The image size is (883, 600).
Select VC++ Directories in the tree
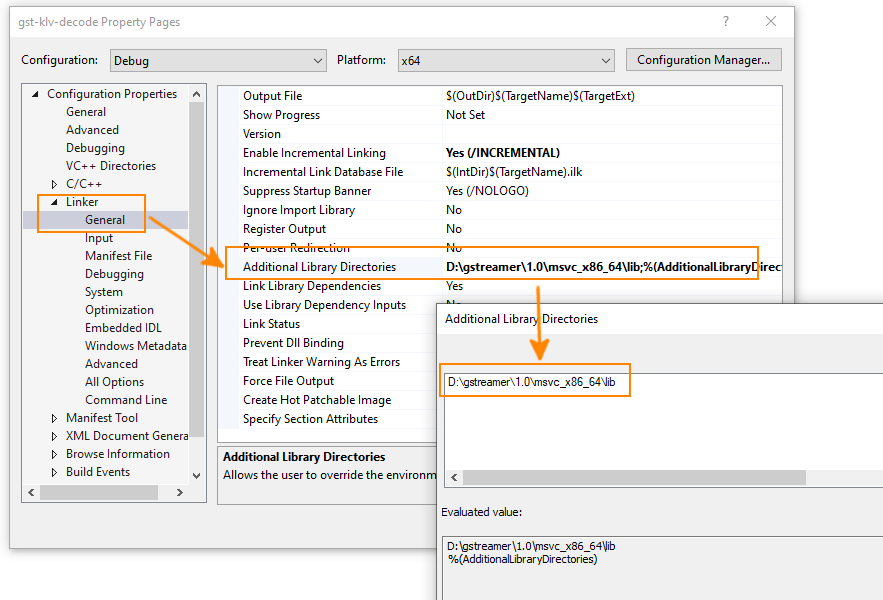pos(110,166)
